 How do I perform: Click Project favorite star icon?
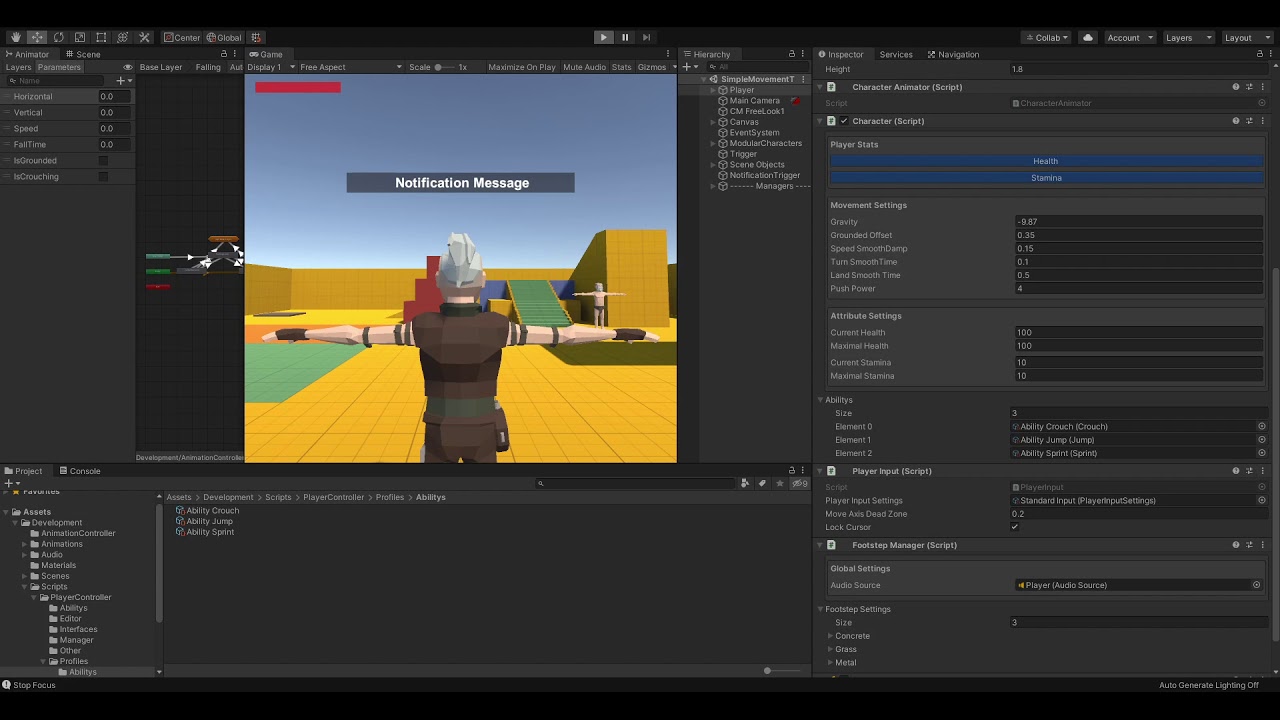point(780,483)
